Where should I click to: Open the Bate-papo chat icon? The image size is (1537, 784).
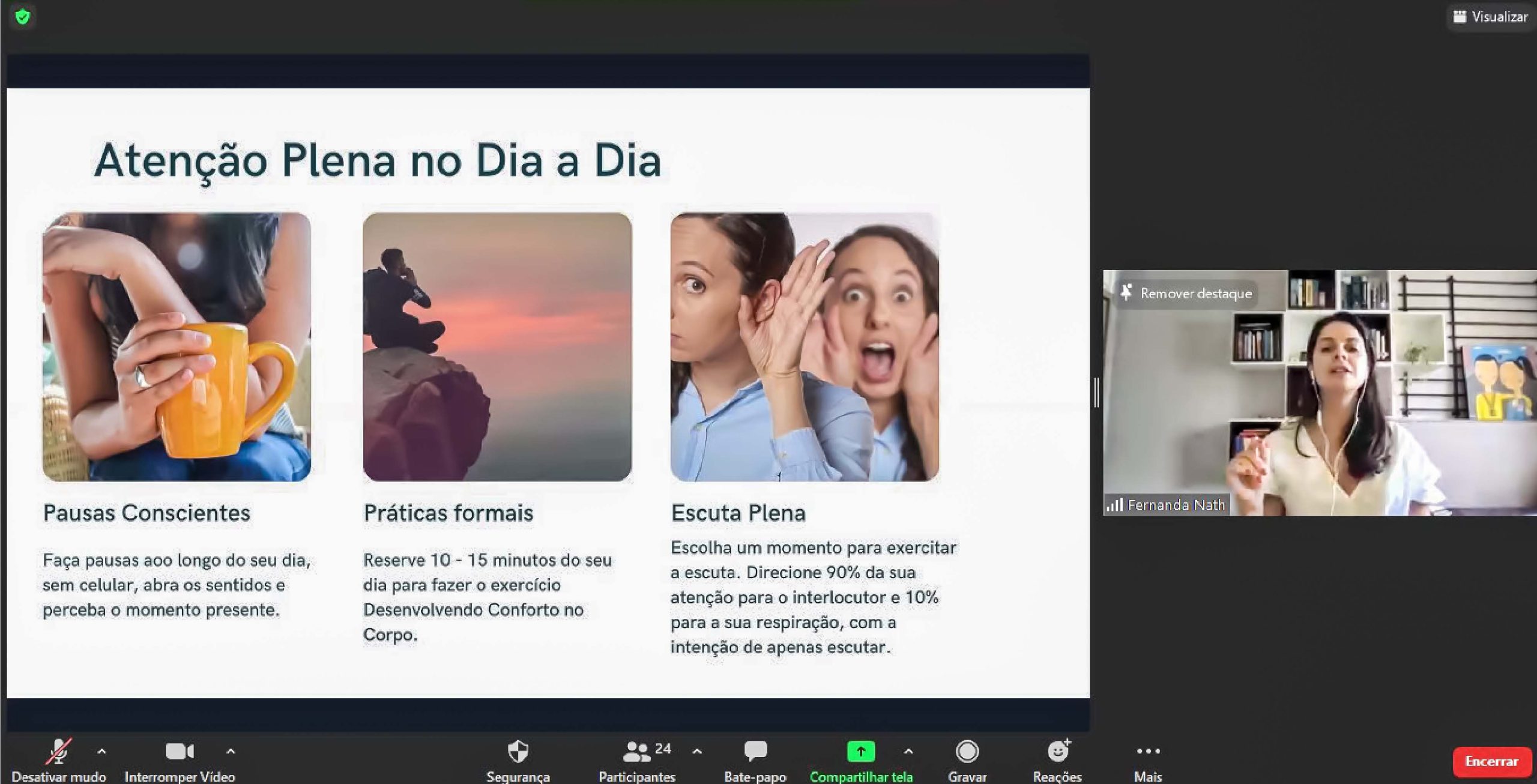pyautogui.click(x=755, y=752)
